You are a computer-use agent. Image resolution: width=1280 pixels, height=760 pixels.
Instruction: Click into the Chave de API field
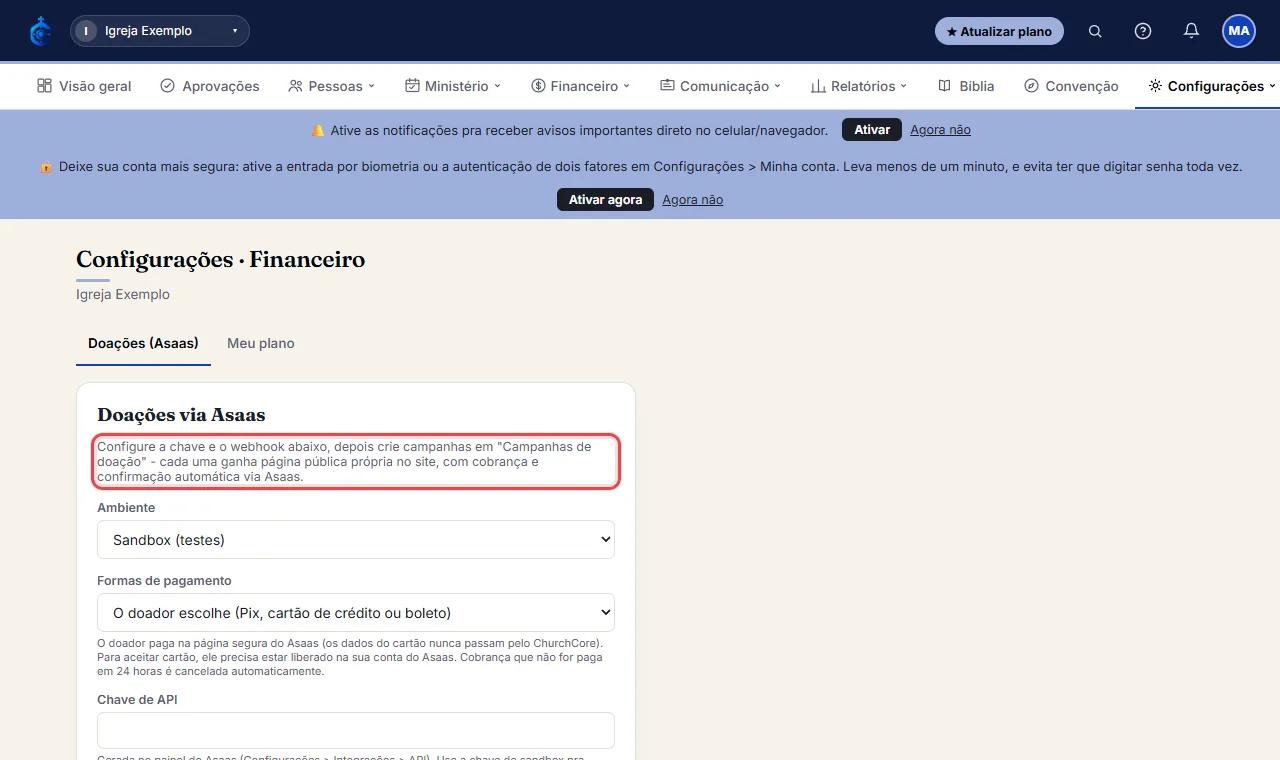[x=356, y=731]
